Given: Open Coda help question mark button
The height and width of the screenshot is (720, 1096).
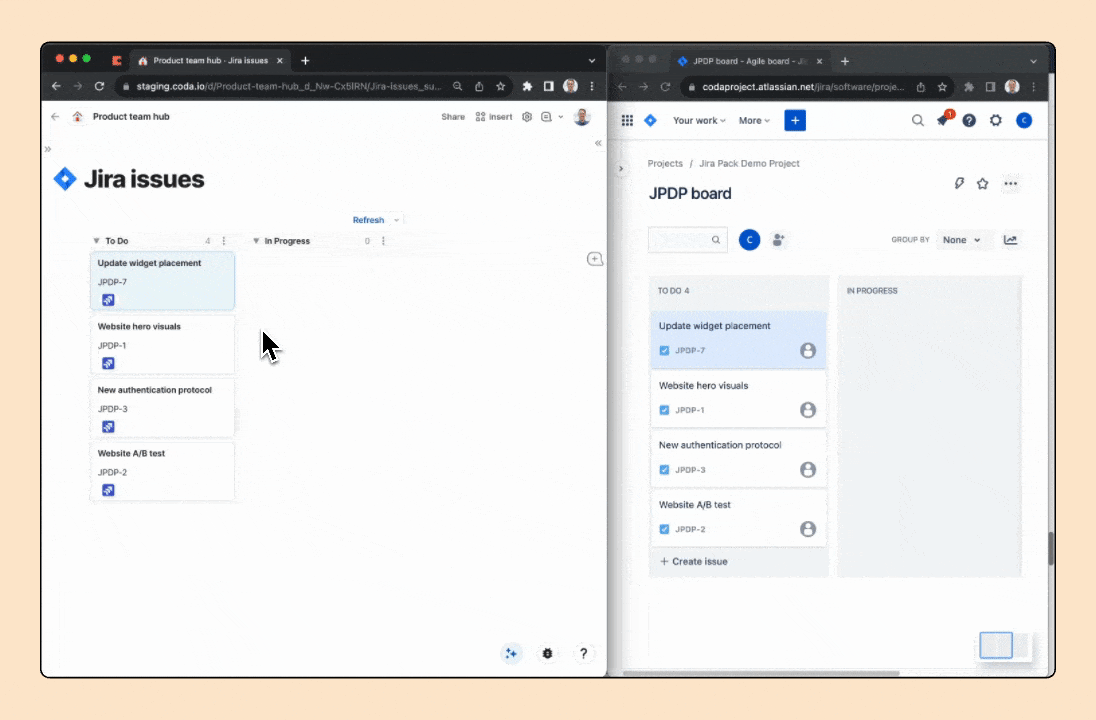Looking at the screenshot, I should (x=583, y=654).
